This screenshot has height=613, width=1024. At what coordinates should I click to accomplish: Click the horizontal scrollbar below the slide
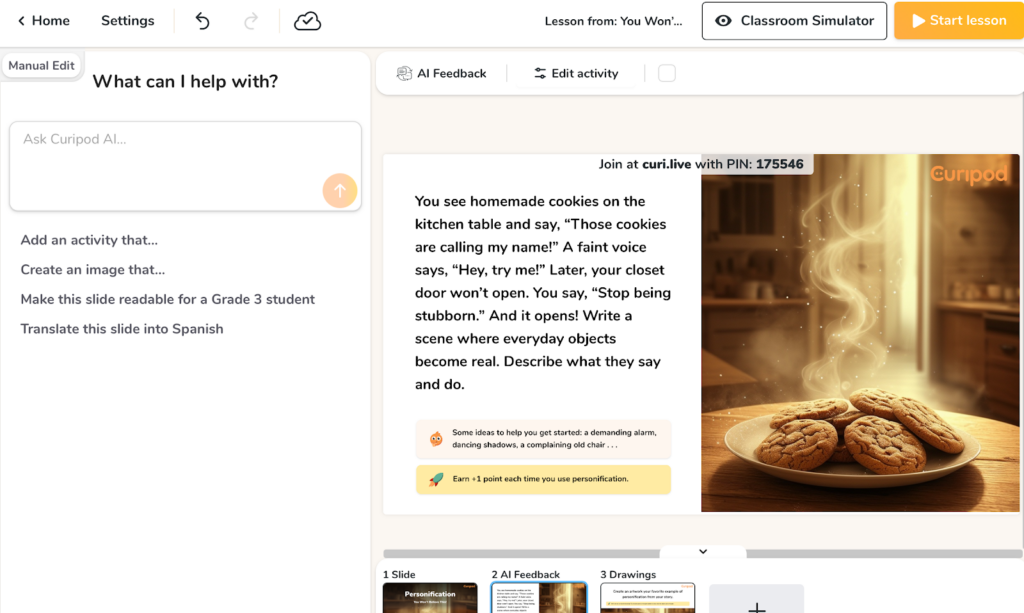coord(520,553)
